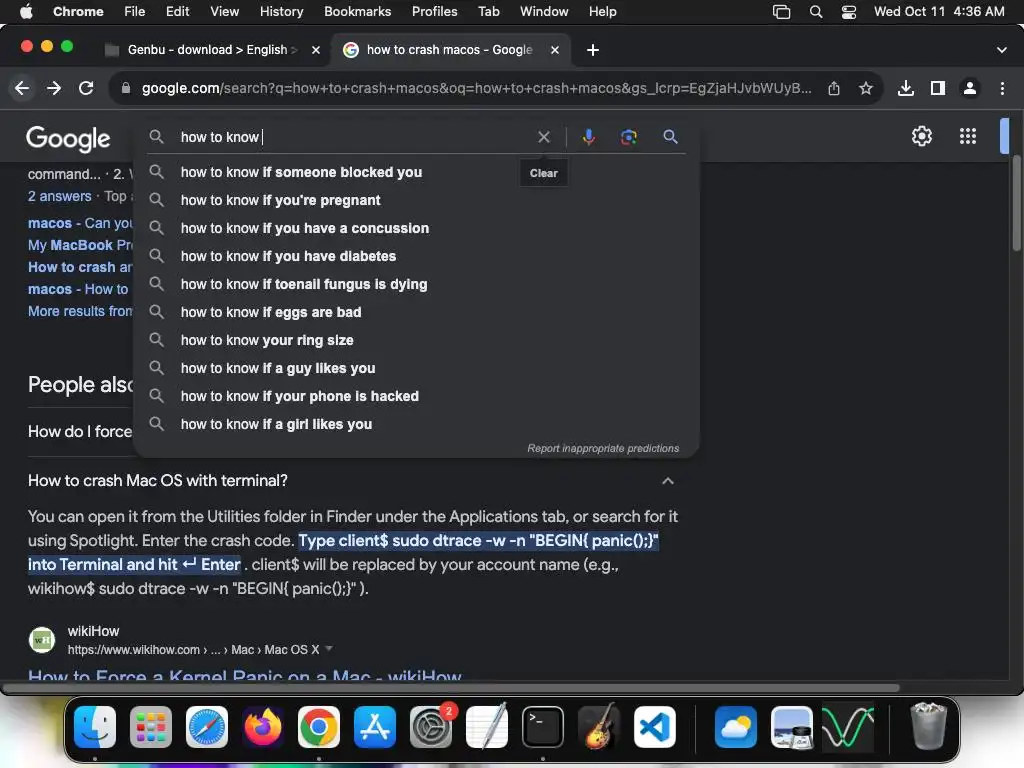The width and height of the screenshot is (1024, 768).
Task: Start voice search with the microphone icon
Action: click(588, 137)
